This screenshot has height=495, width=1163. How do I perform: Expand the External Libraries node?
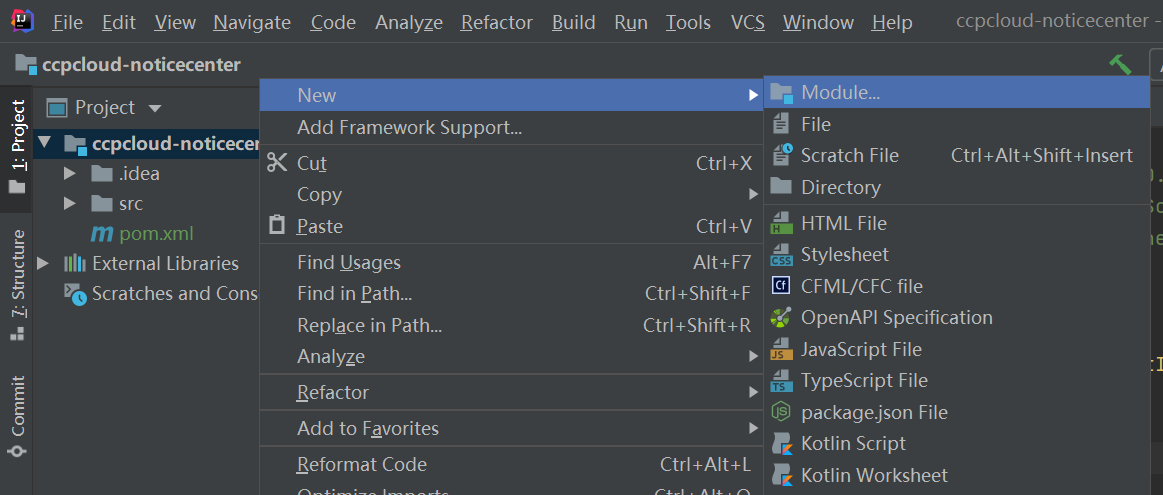[43, 263]
